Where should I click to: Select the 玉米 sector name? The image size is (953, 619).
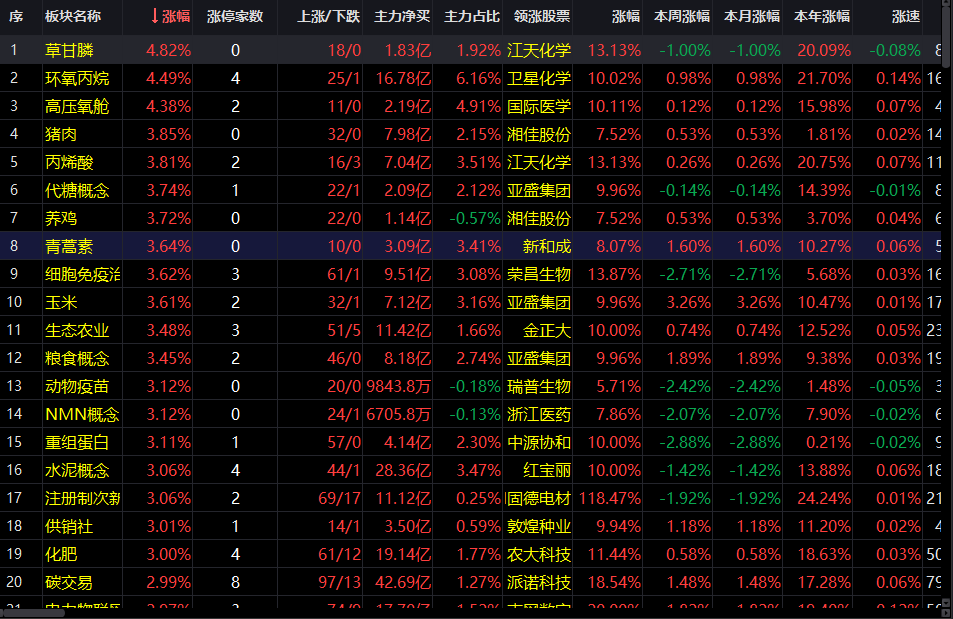pos(61,302)
